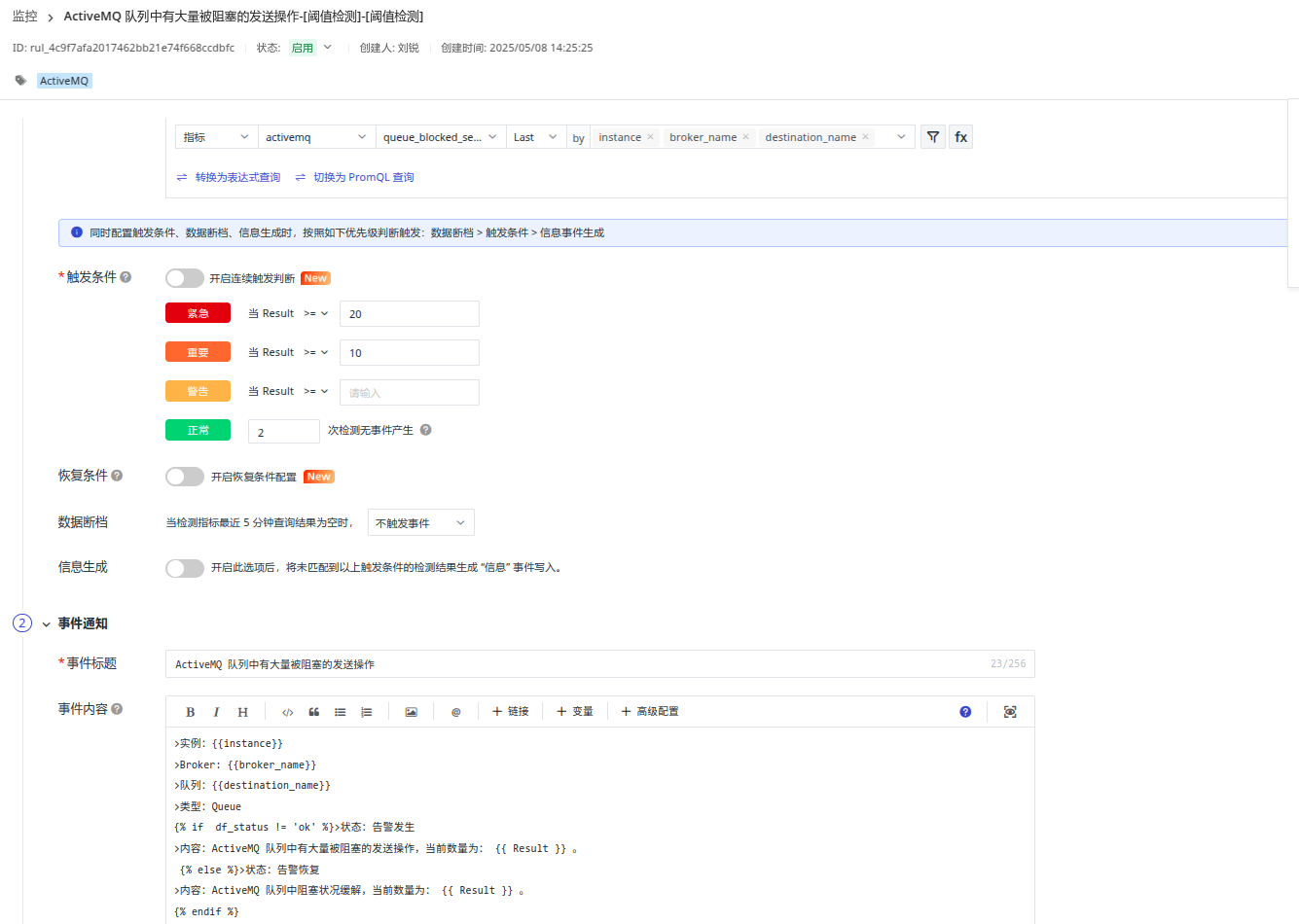Image resolution: width=1299 pixels, height=924 pixels.
Task: Click the red 紧急 level badge
Action: pyautogui.click(x=198, y=313)
